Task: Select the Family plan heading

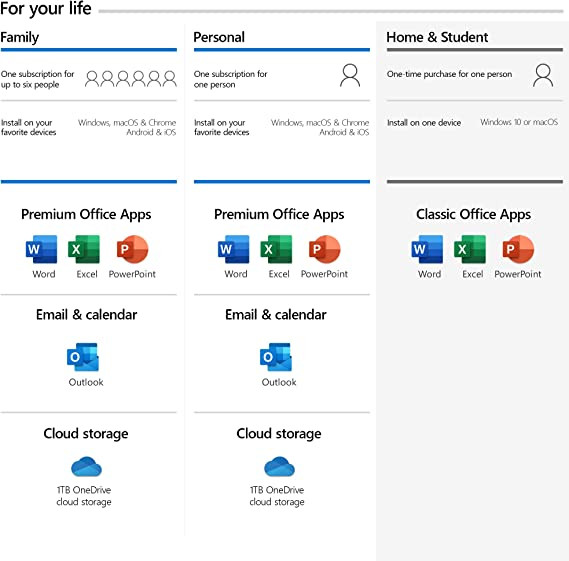Action: point(20,37)
